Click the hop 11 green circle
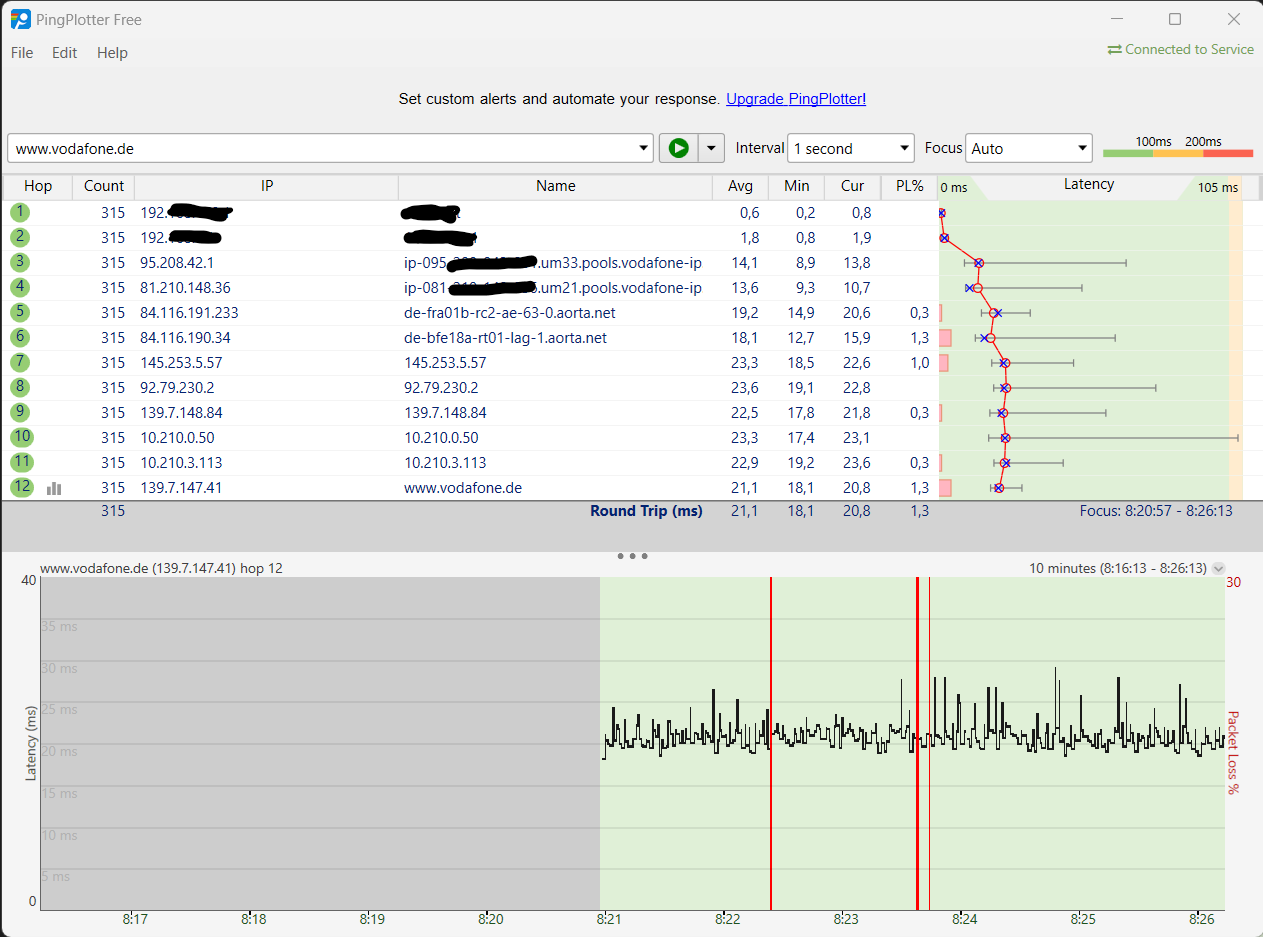 [x=22, y=462]
